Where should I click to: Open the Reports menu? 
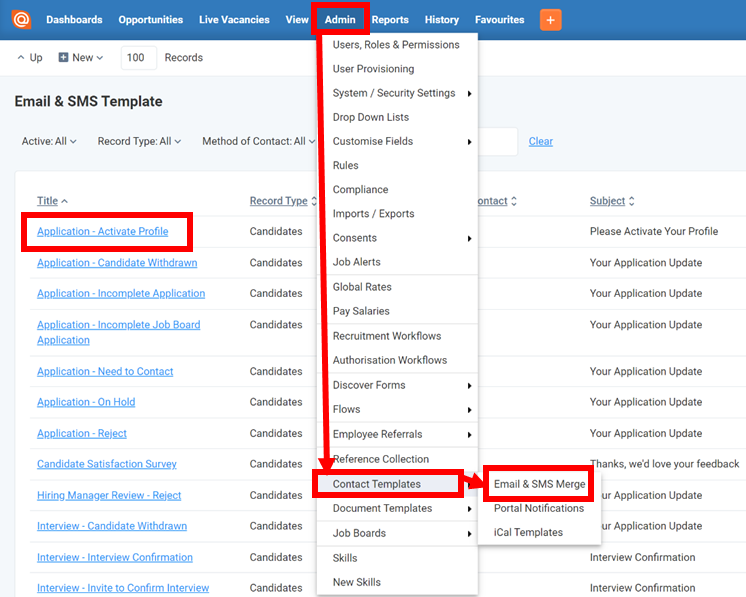point(390,20)
